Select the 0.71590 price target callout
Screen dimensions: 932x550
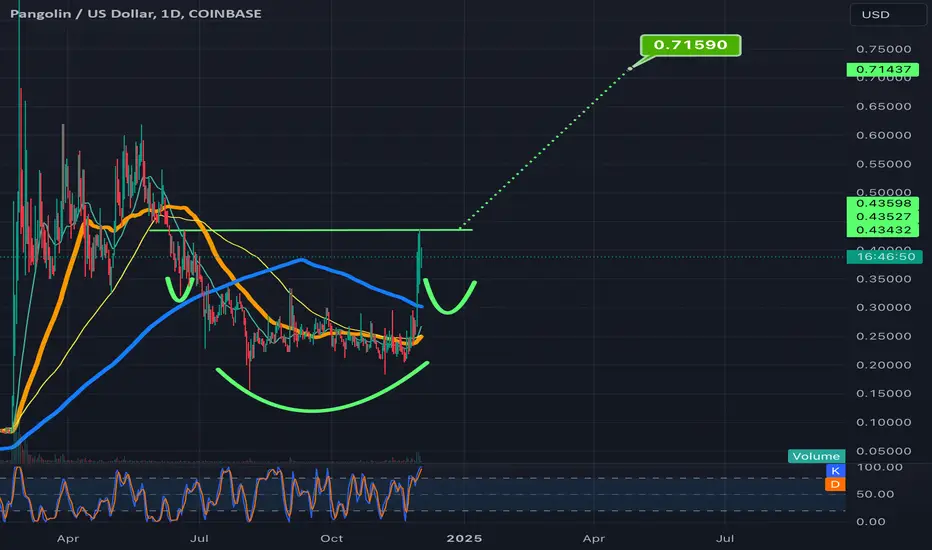pos(690,45)
